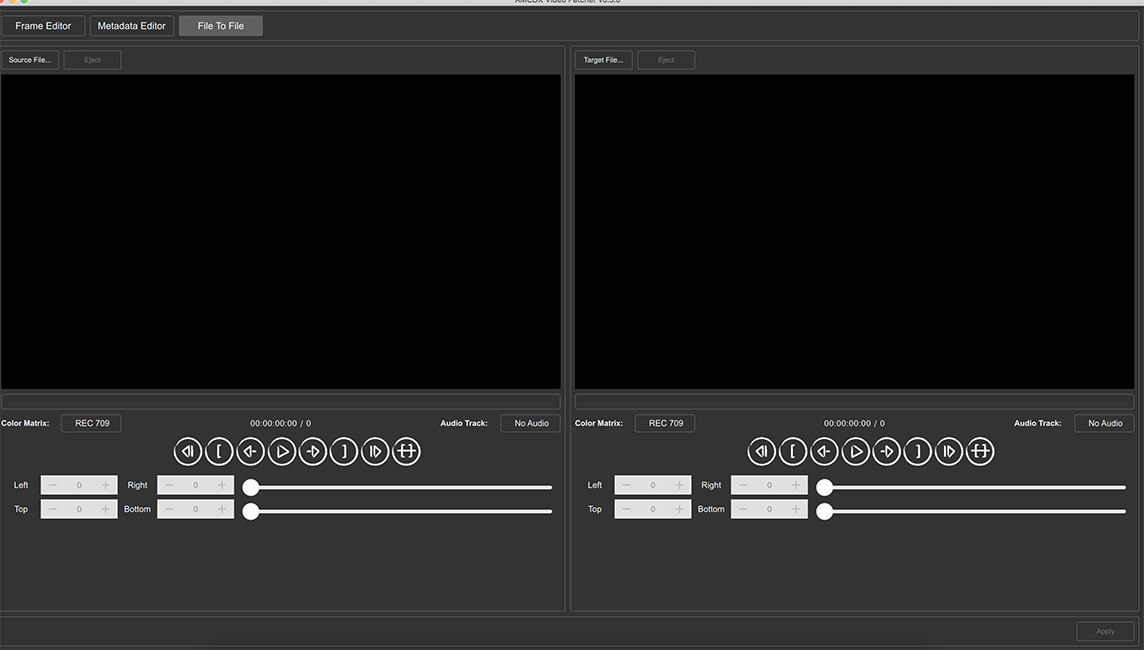The width and height of the screenshot is (1144, 650).
Task: Click the Apply button
Action: click(1105, 632)
